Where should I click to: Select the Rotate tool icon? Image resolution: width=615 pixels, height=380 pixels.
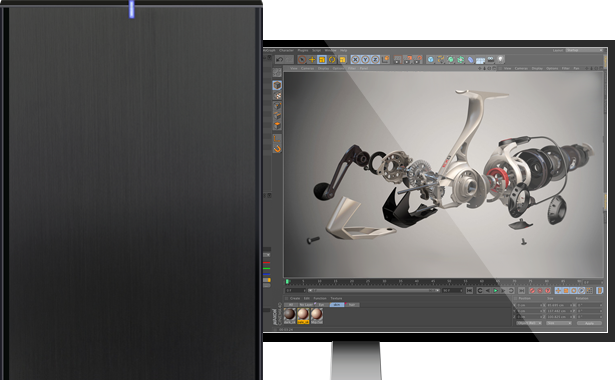coord(332,60)
